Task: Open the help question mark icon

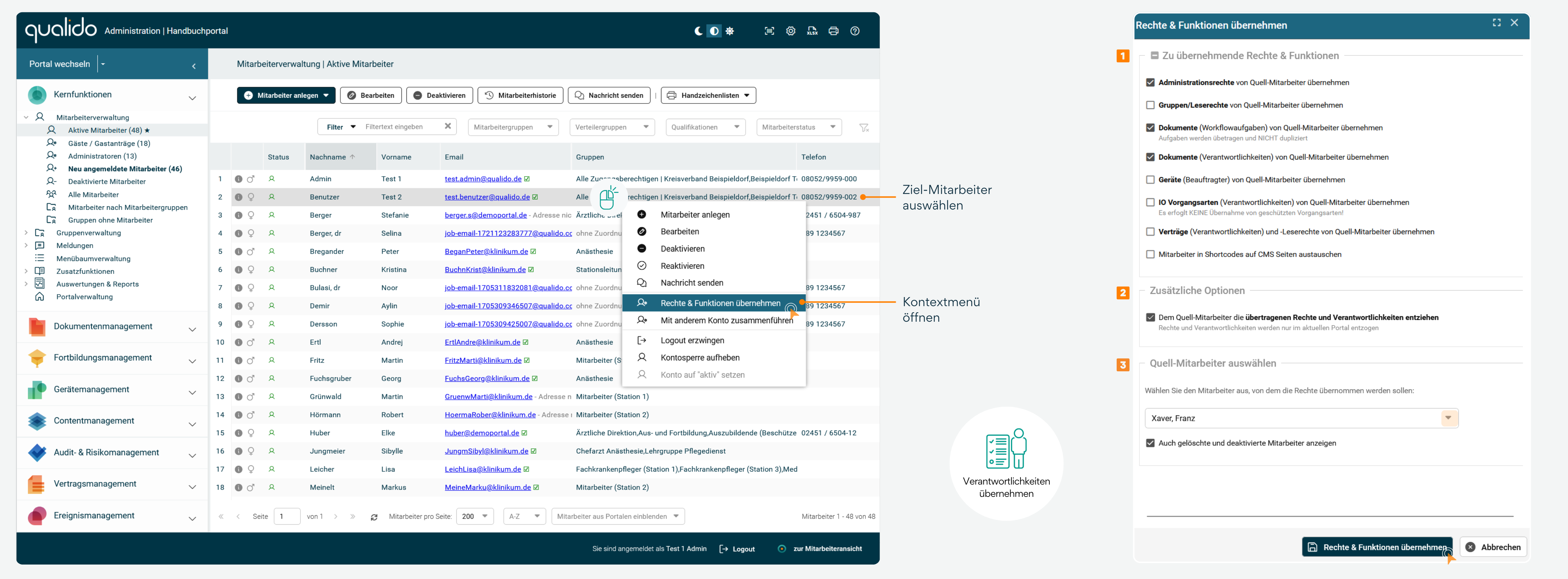Action: (x=855, y=31)
